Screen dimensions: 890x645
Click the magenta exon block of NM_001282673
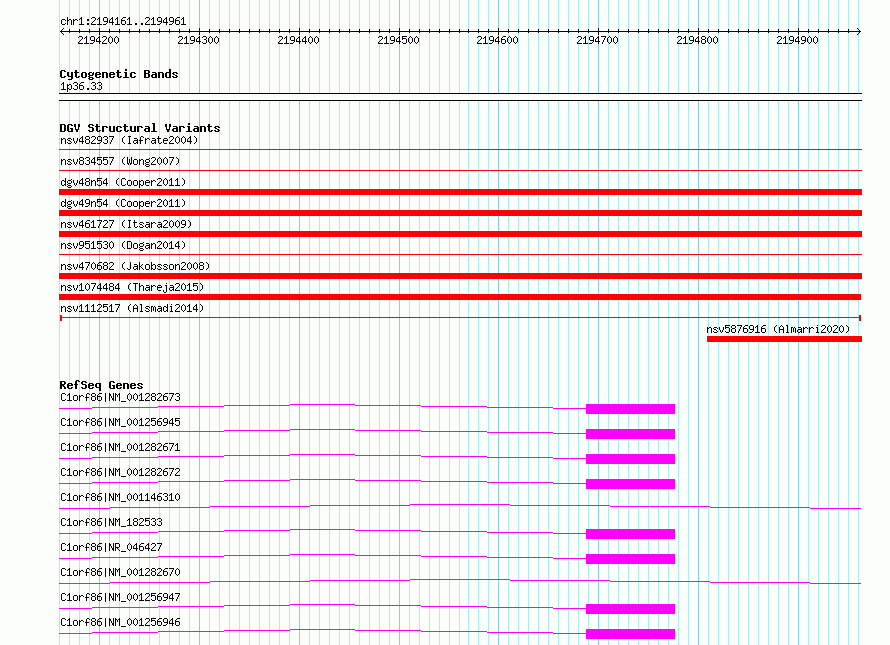(x=631, y=409)
